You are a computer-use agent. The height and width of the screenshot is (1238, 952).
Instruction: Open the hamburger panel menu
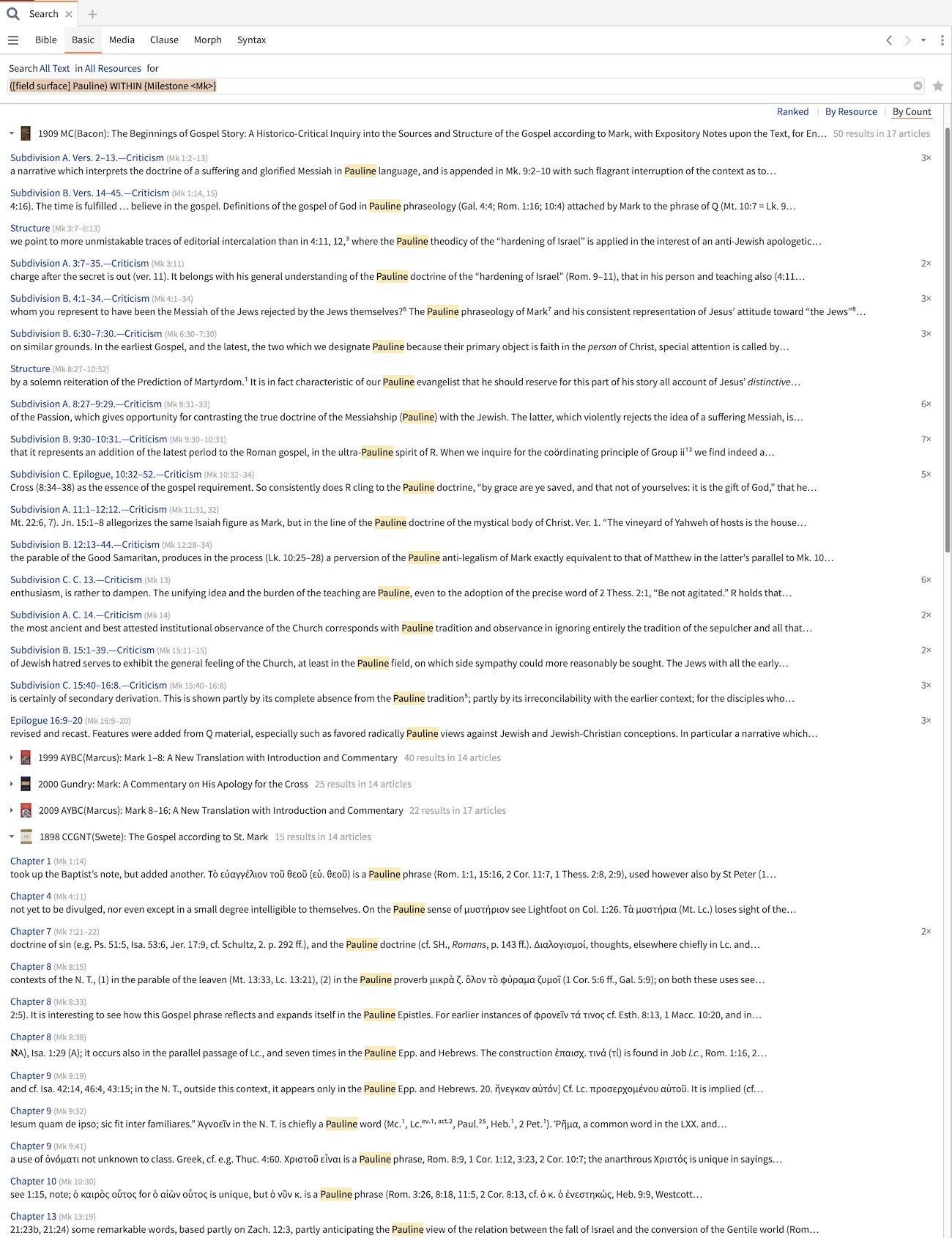coord(13,40)
